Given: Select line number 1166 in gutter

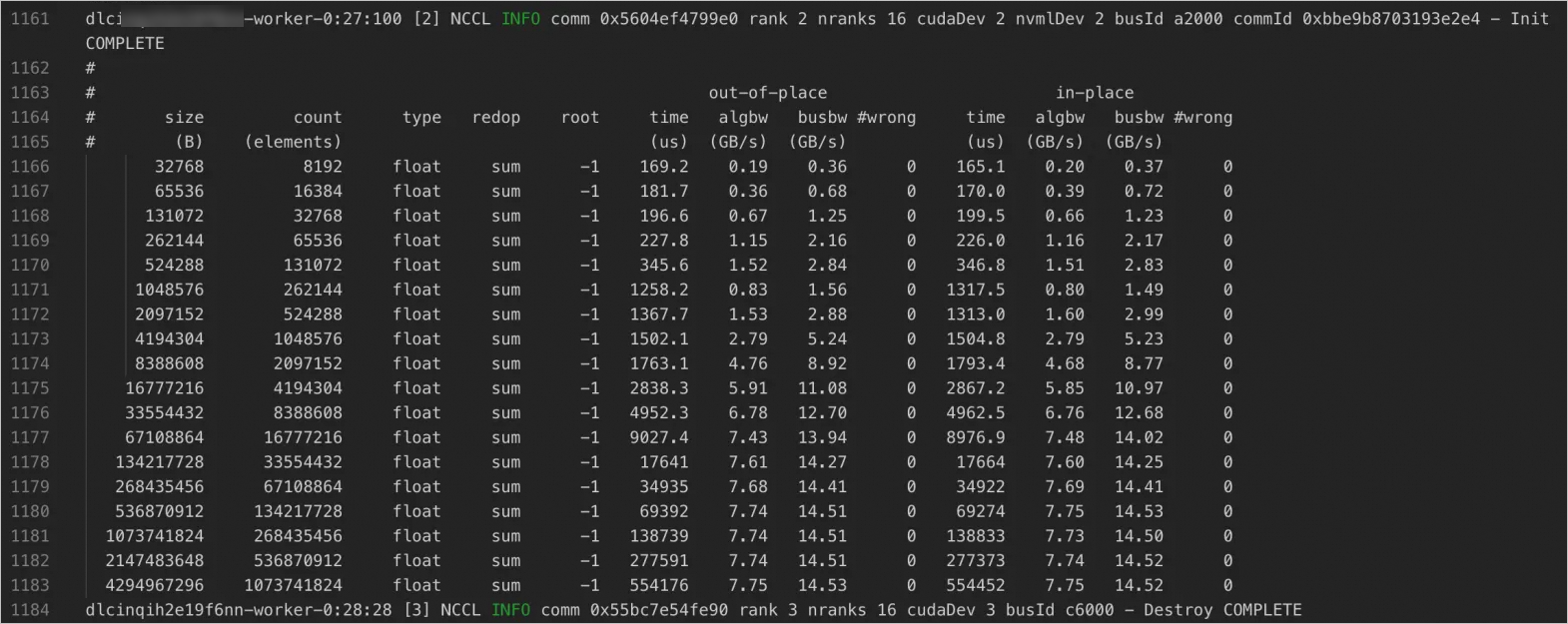Looking at the screenshot, I should tap(30, 167).
